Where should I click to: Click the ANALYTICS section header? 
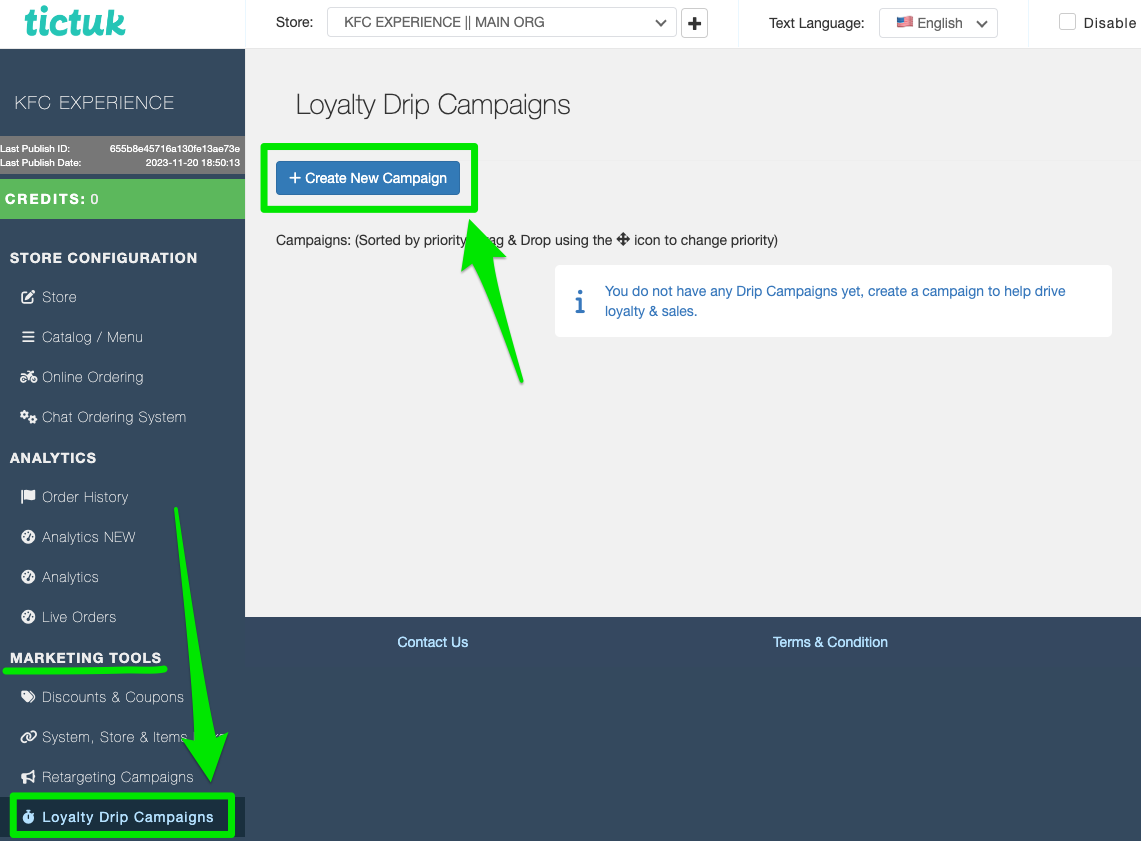coord(53,458)
